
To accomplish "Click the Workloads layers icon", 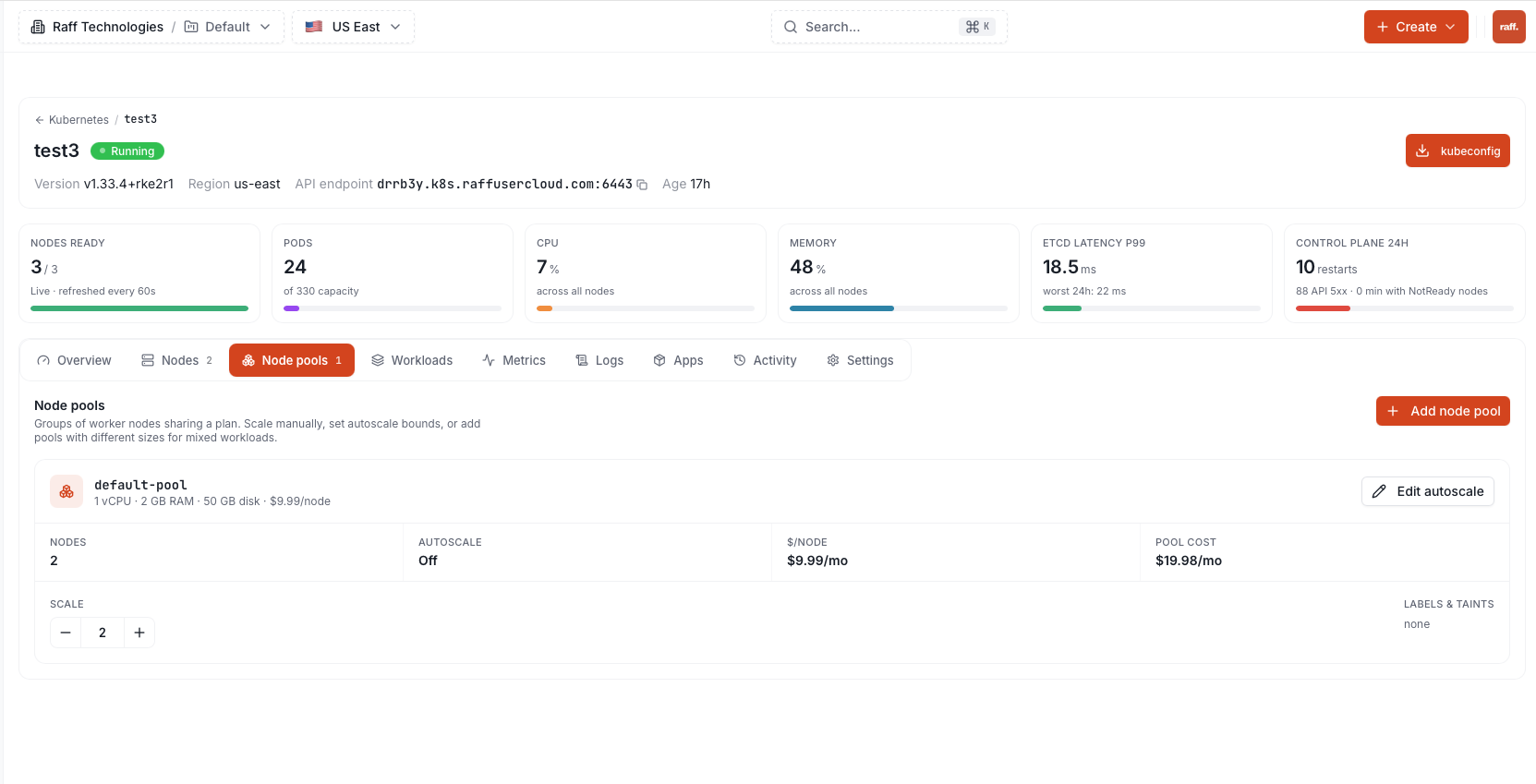I will point(378,360).
